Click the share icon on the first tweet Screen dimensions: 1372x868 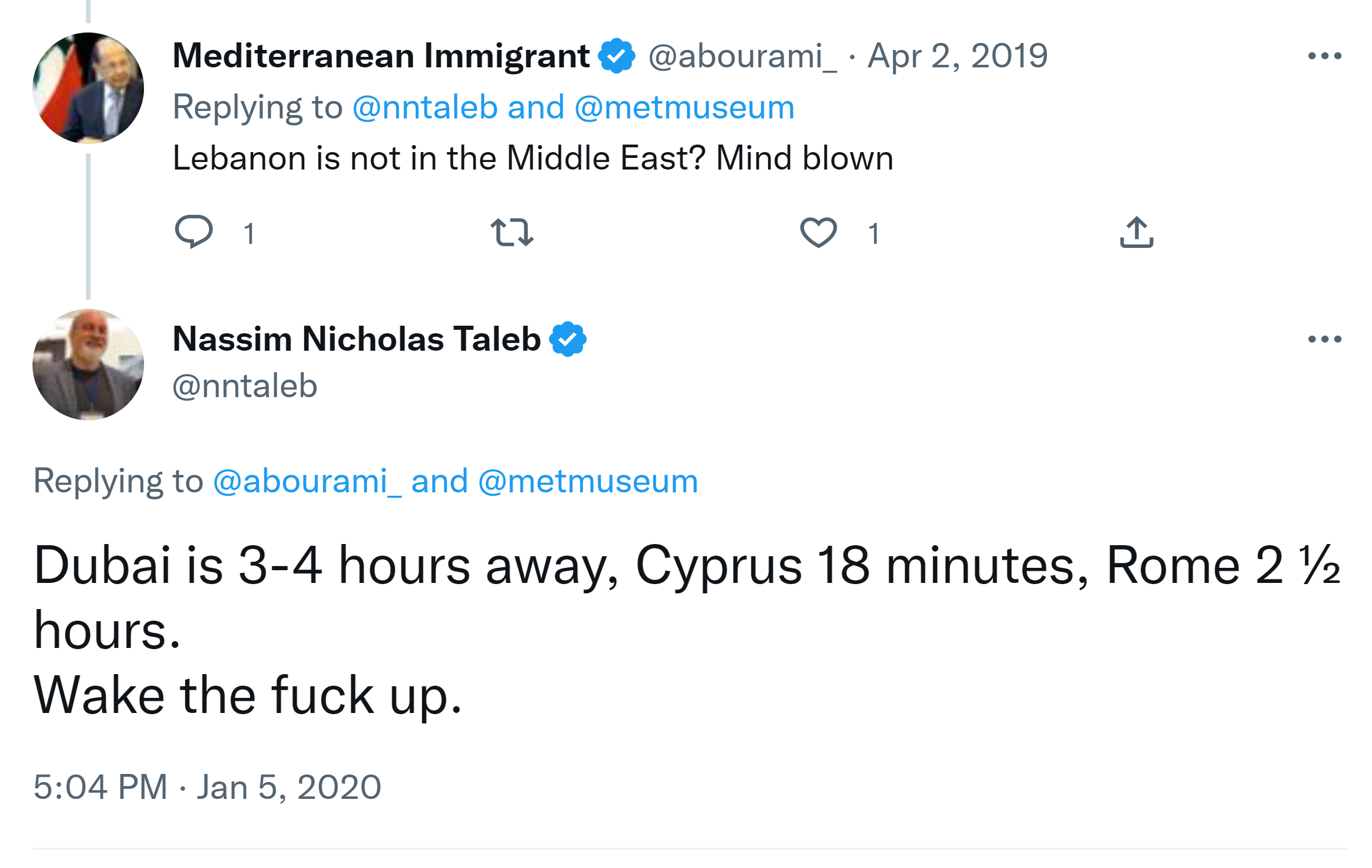click(1136, 232)
